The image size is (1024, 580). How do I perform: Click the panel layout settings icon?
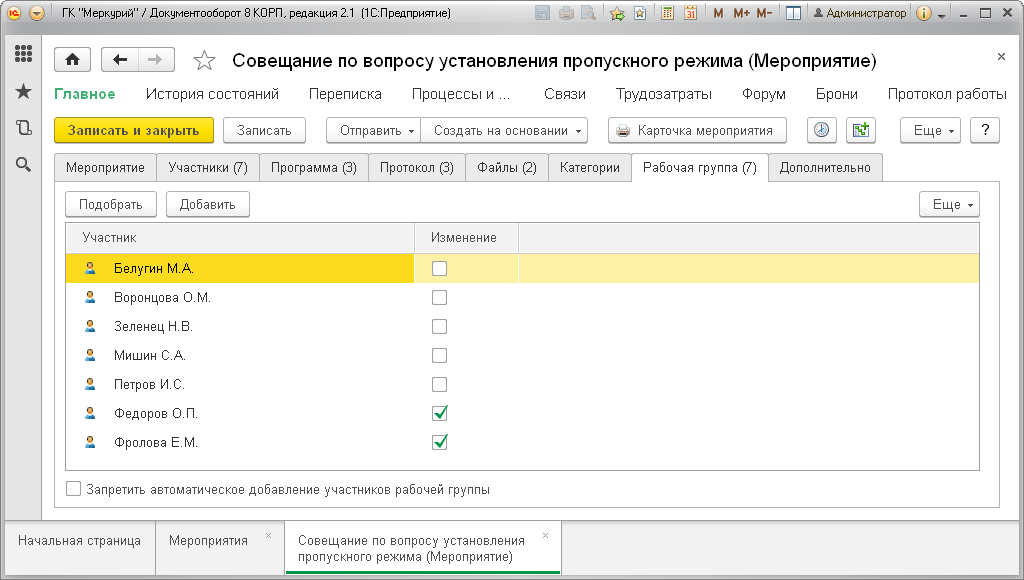[x=793, y=12]
